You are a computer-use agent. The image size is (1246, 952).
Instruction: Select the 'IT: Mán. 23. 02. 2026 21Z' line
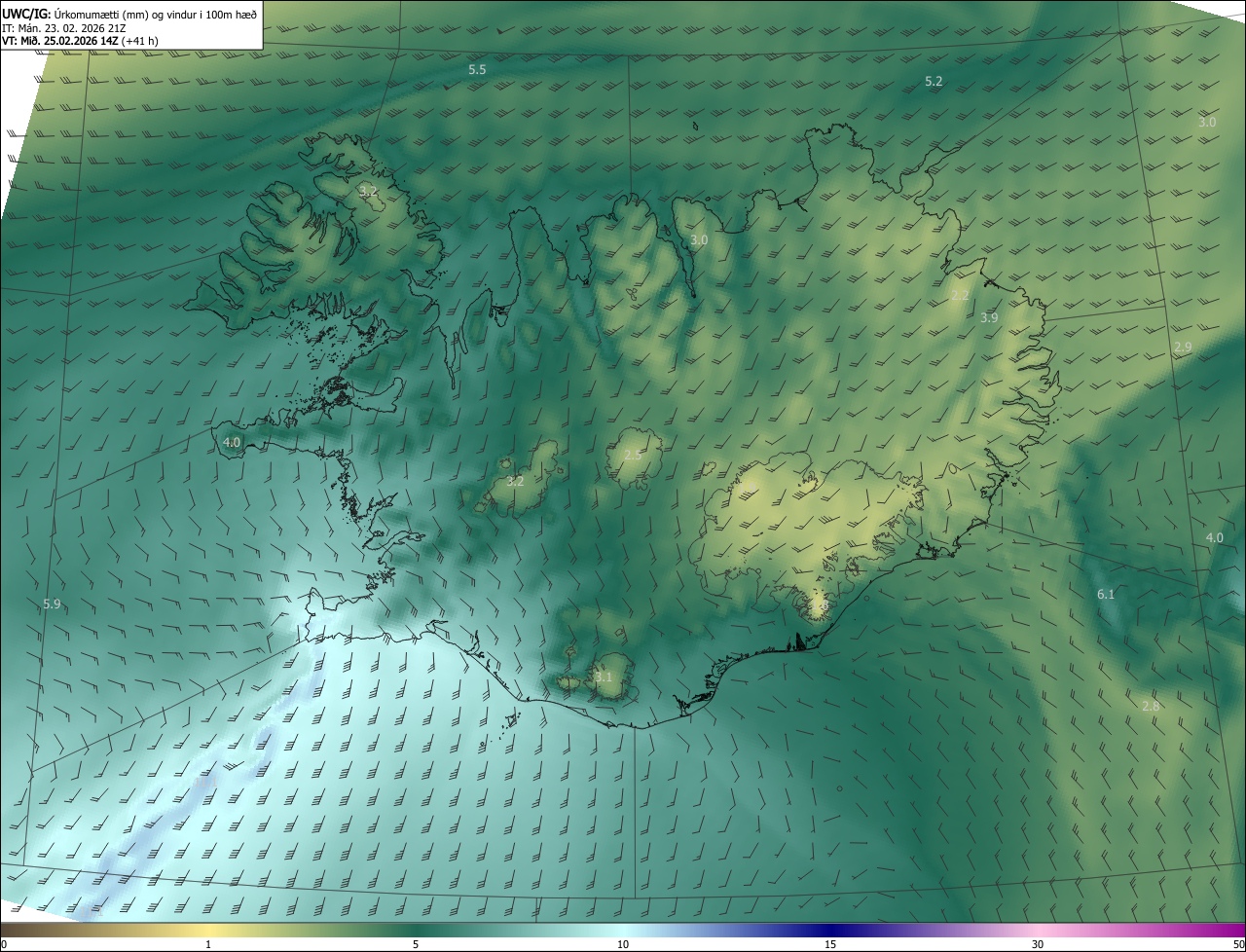pyautogui.click(x=63, y=28)
